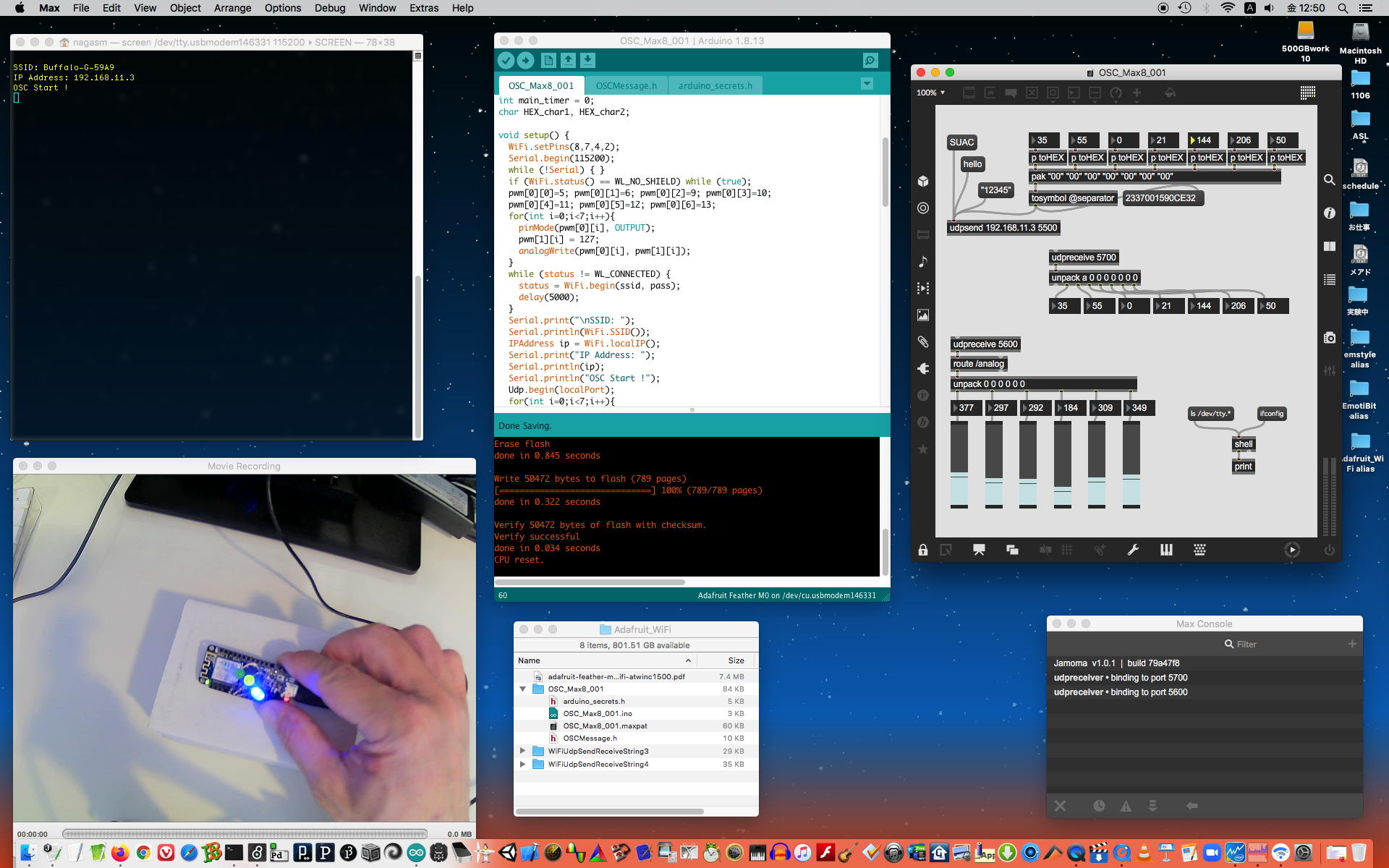Open the Max patcher inspector icon
The width and height of the screenshot is (1389, 868).
[x=1329, y=213]
